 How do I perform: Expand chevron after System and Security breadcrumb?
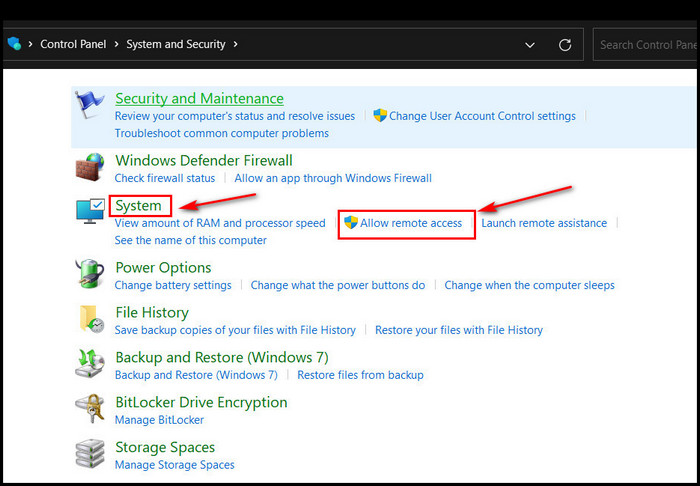(235, 44)
